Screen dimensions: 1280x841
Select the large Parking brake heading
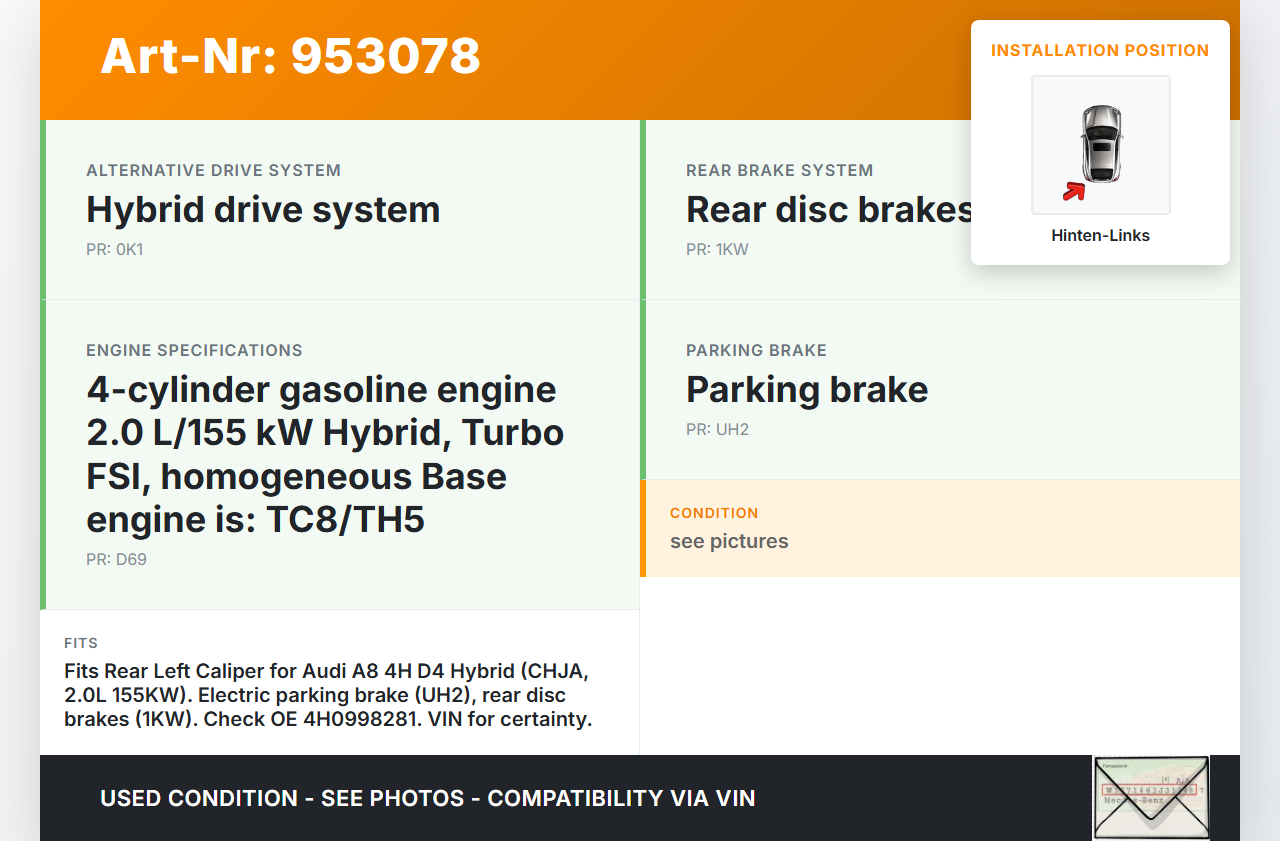pyautogui.click(x=807, y=390)
